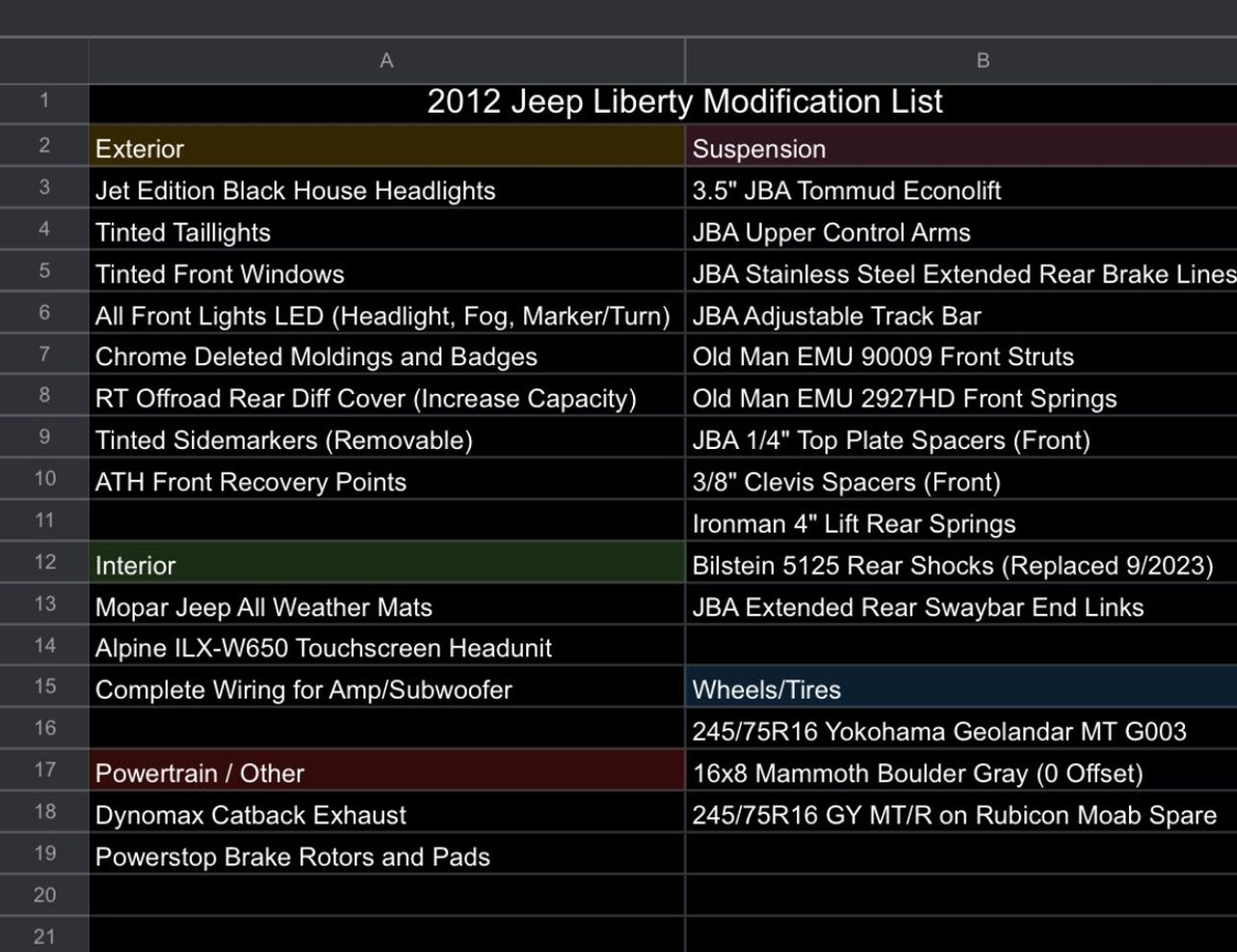The image size is (1237, 952).
Task: Select row 12 header
Action: pos(44,562)
